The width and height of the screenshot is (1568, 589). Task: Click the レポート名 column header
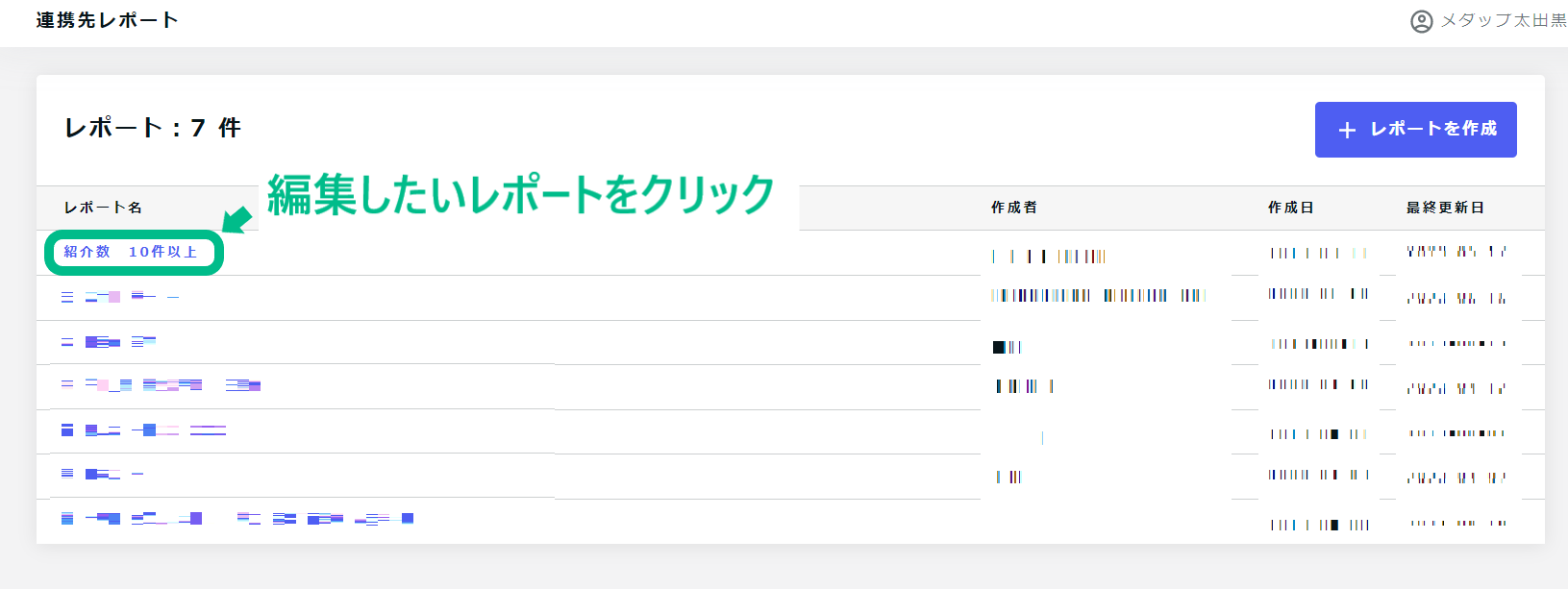103,208
